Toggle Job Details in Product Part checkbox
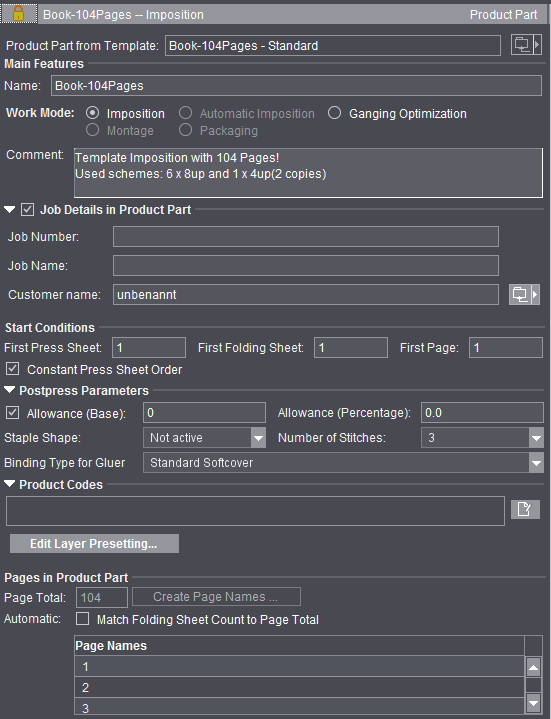This screenshot has width=551, height=719. click(x=28, y=210)
